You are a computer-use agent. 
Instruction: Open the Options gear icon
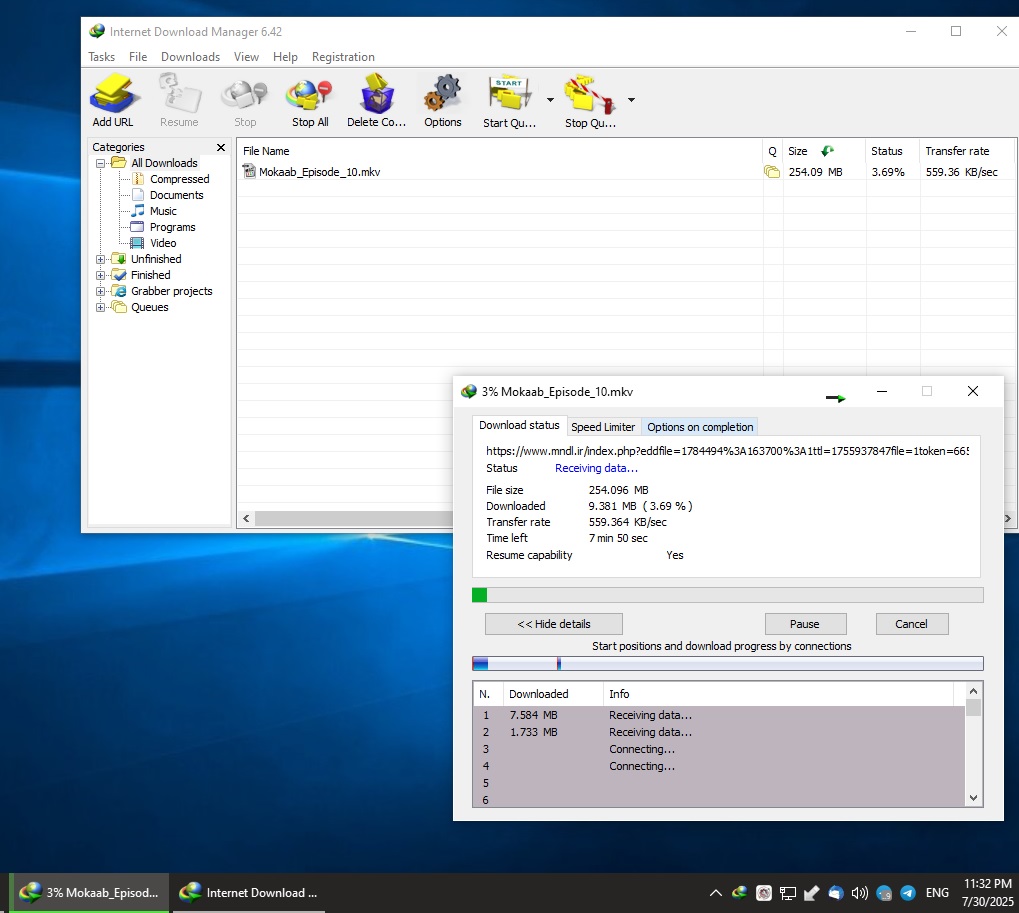point(442,96)
